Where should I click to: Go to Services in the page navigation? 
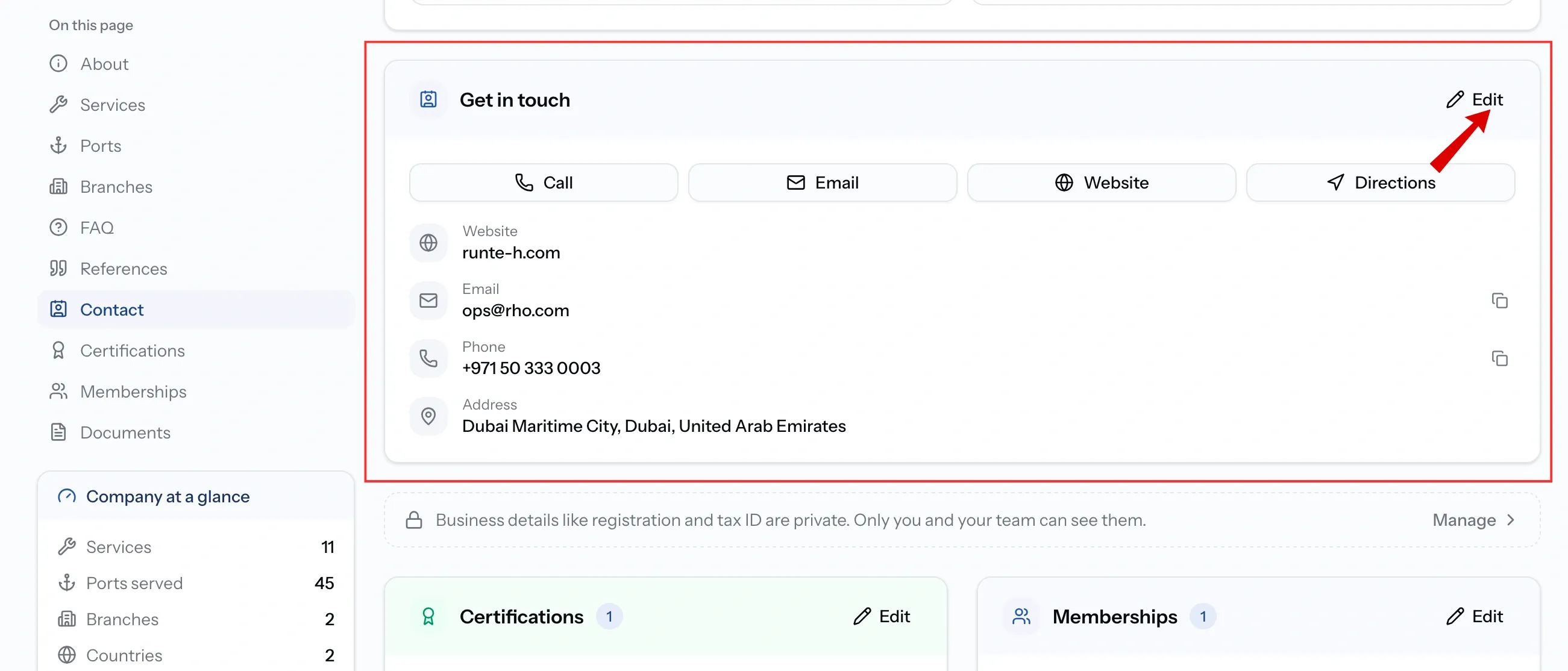[x=195, y=105]
